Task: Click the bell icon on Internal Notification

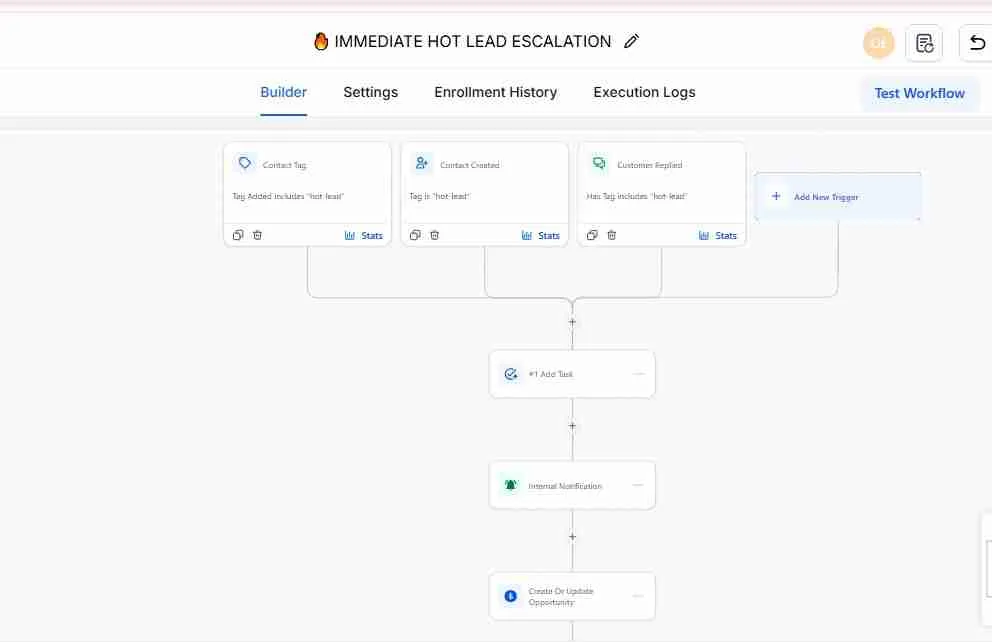Action: [511, 484]
